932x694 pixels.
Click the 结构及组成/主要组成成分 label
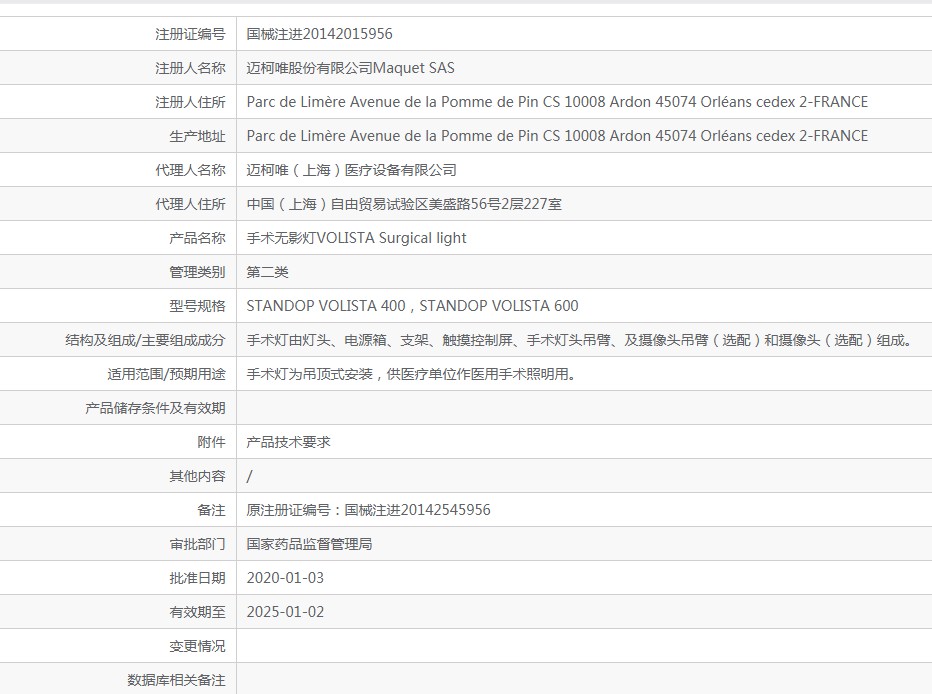pos(145,340)
